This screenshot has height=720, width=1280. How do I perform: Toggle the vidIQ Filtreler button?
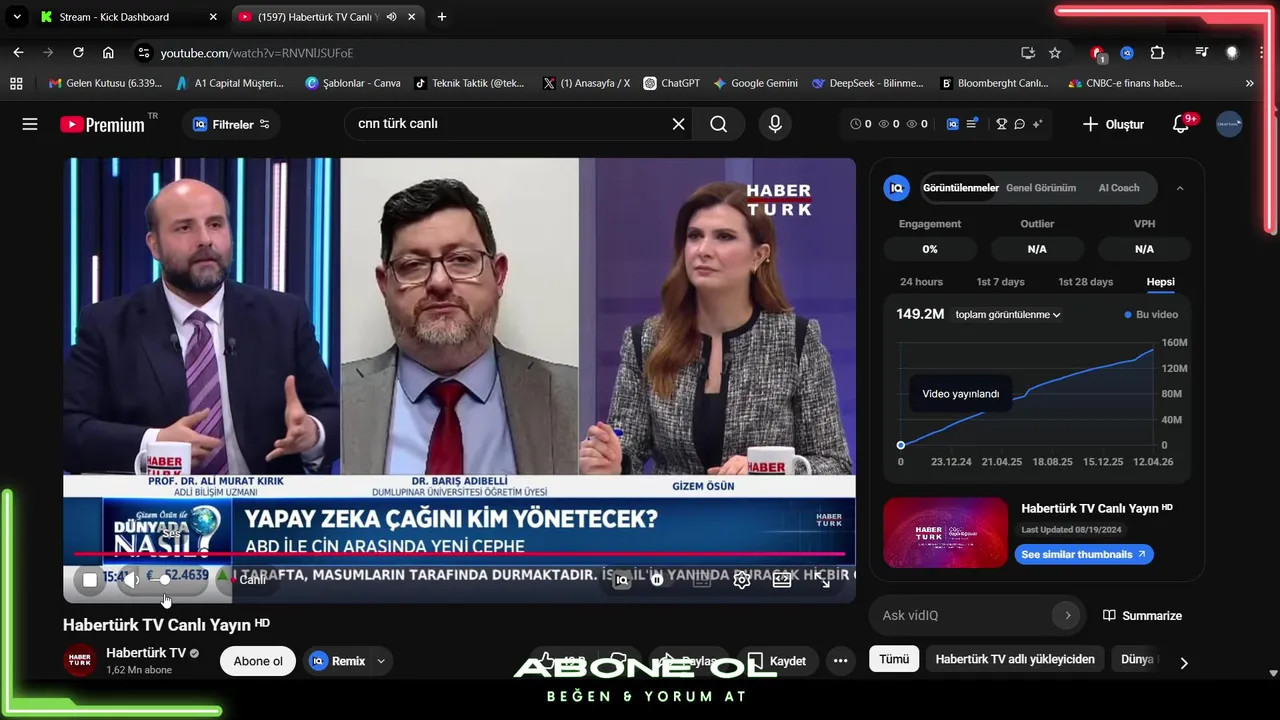(231, 124)
